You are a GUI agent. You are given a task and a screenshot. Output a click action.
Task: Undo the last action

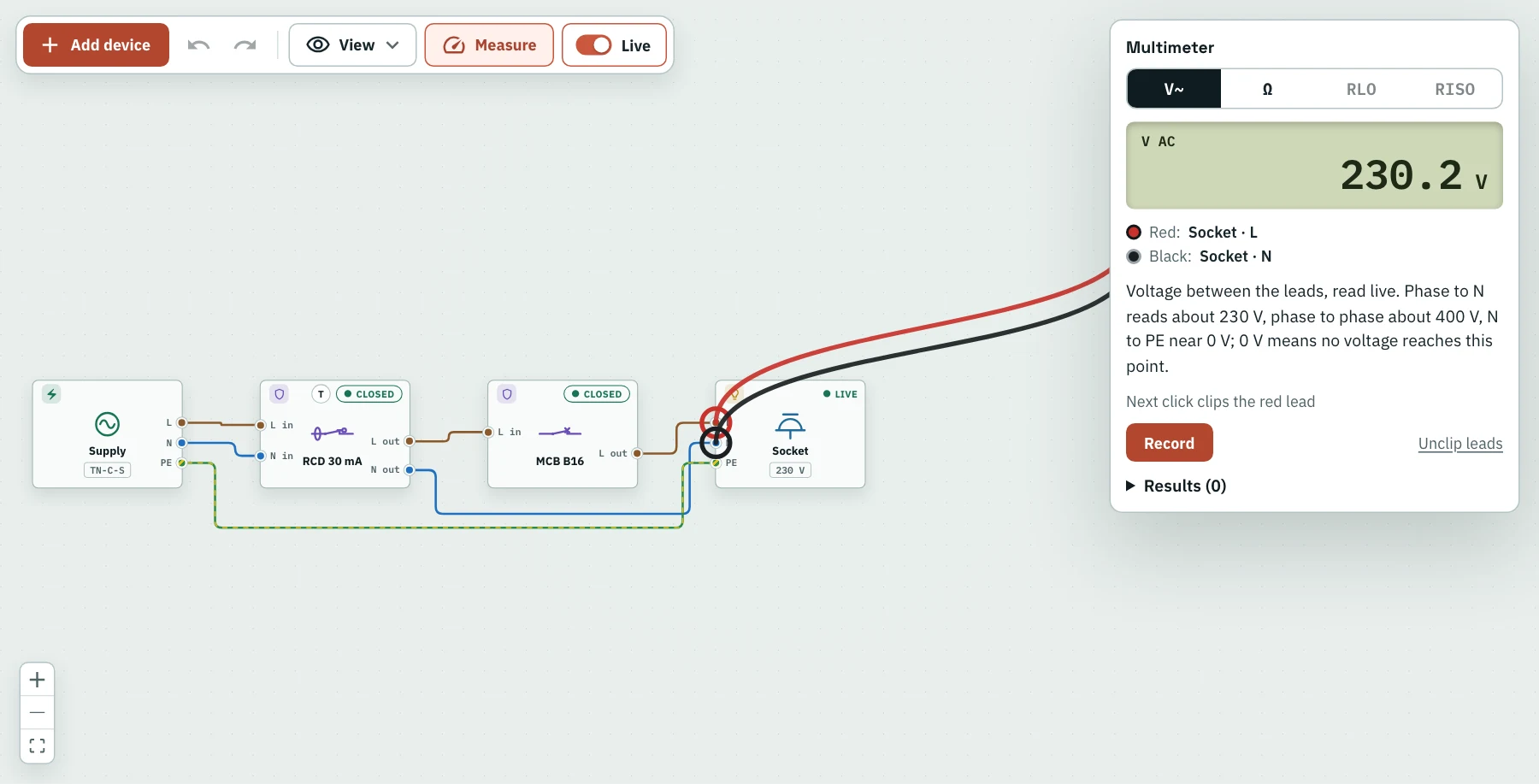198,45
